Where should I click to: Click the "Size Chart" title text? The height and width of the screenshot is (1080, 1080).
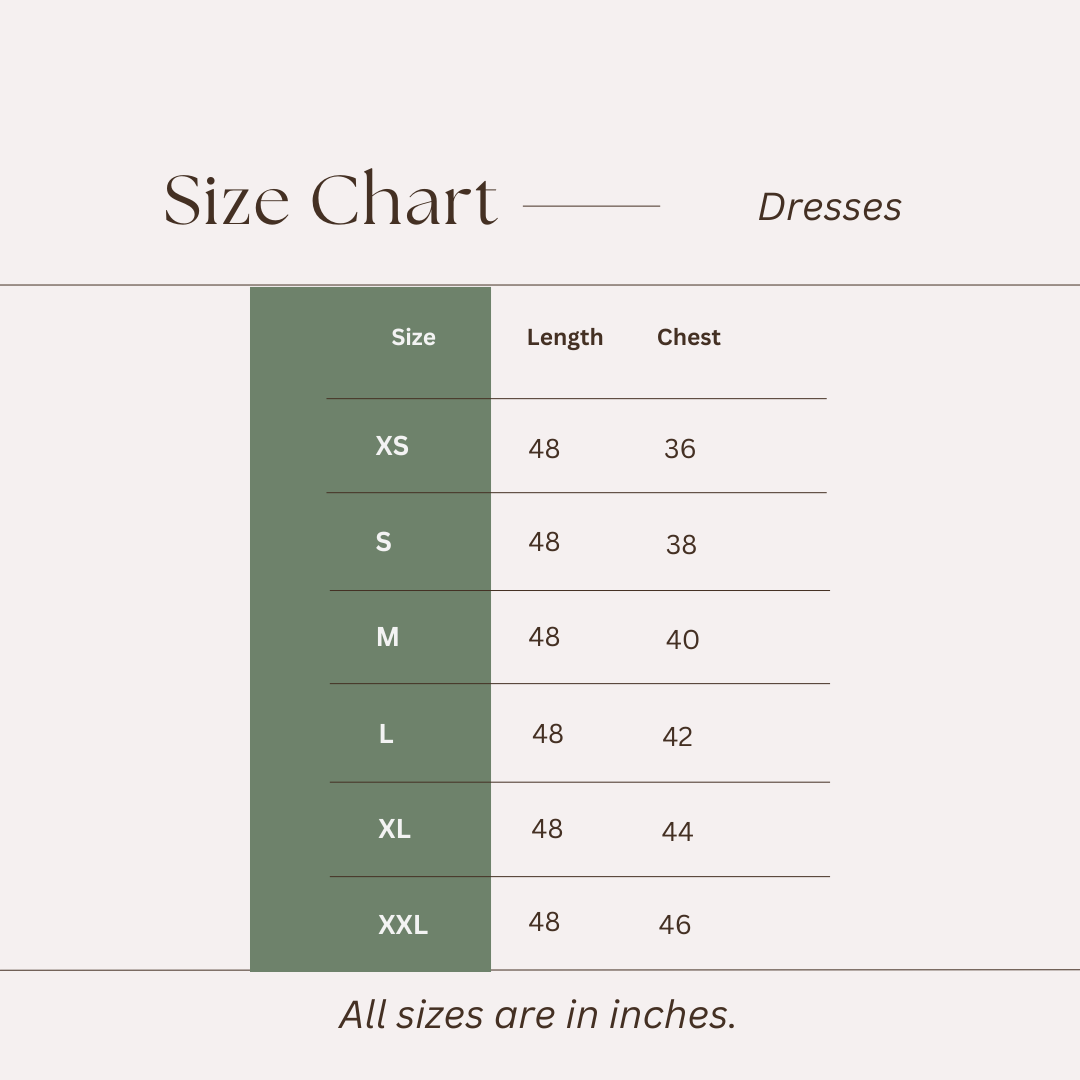pos(330,201)
